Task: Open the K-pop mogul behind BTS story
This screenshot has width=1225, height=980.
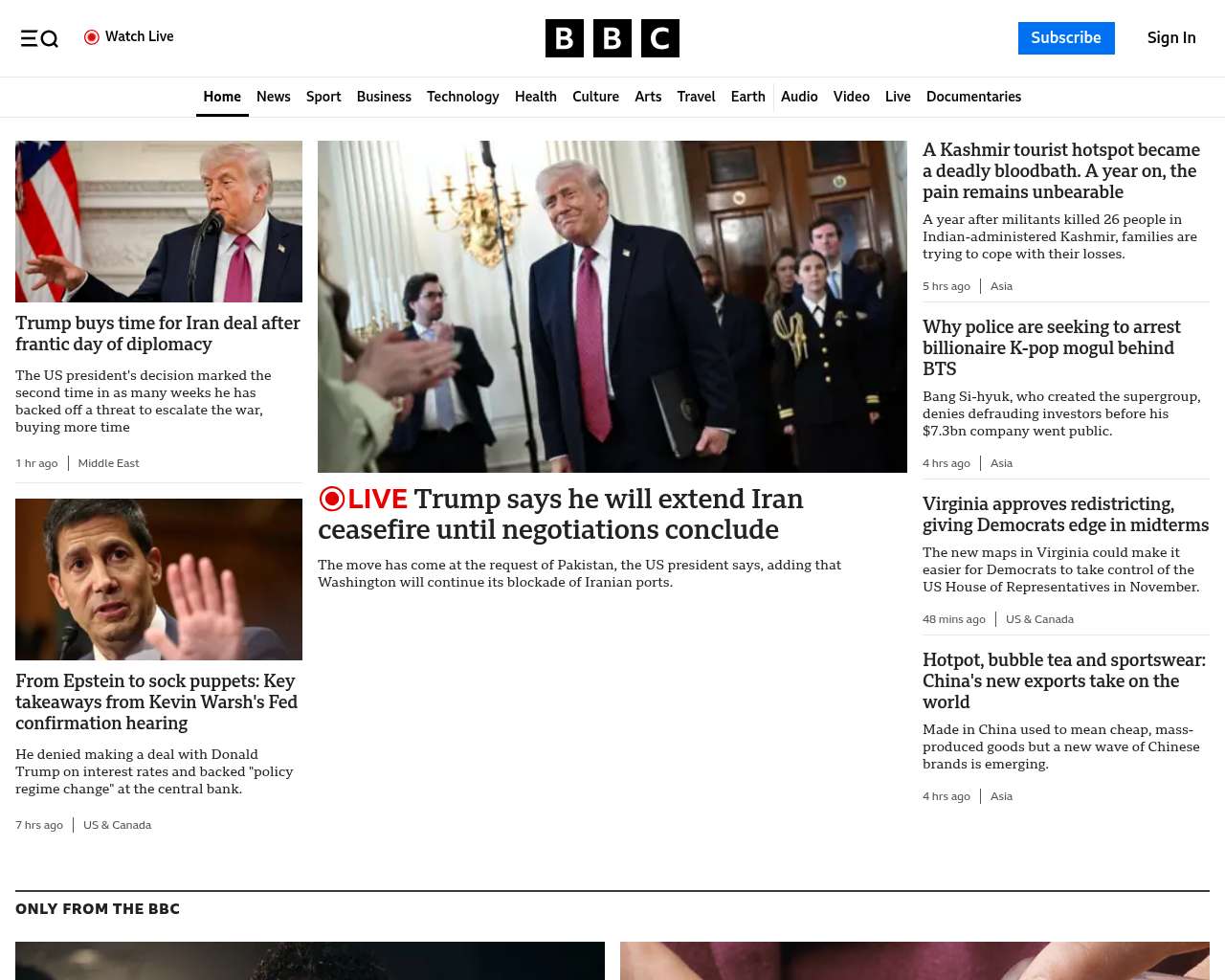Action: point(1052,348)
